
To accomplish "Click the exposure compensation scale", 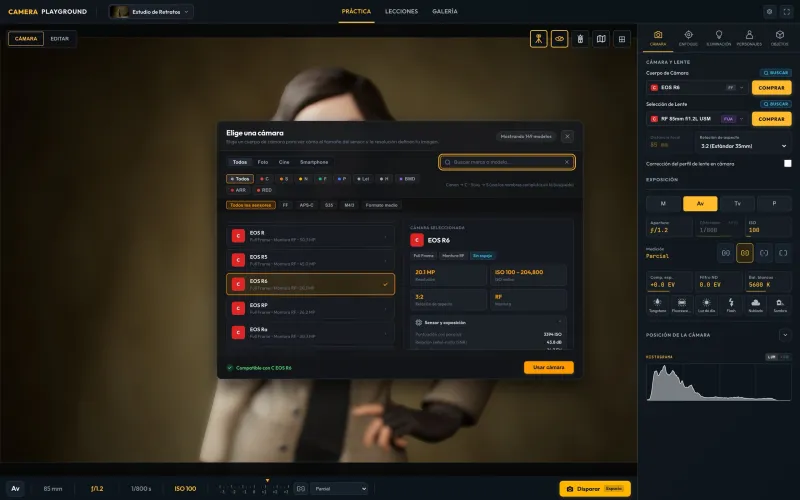I will [x=254, y=489].
